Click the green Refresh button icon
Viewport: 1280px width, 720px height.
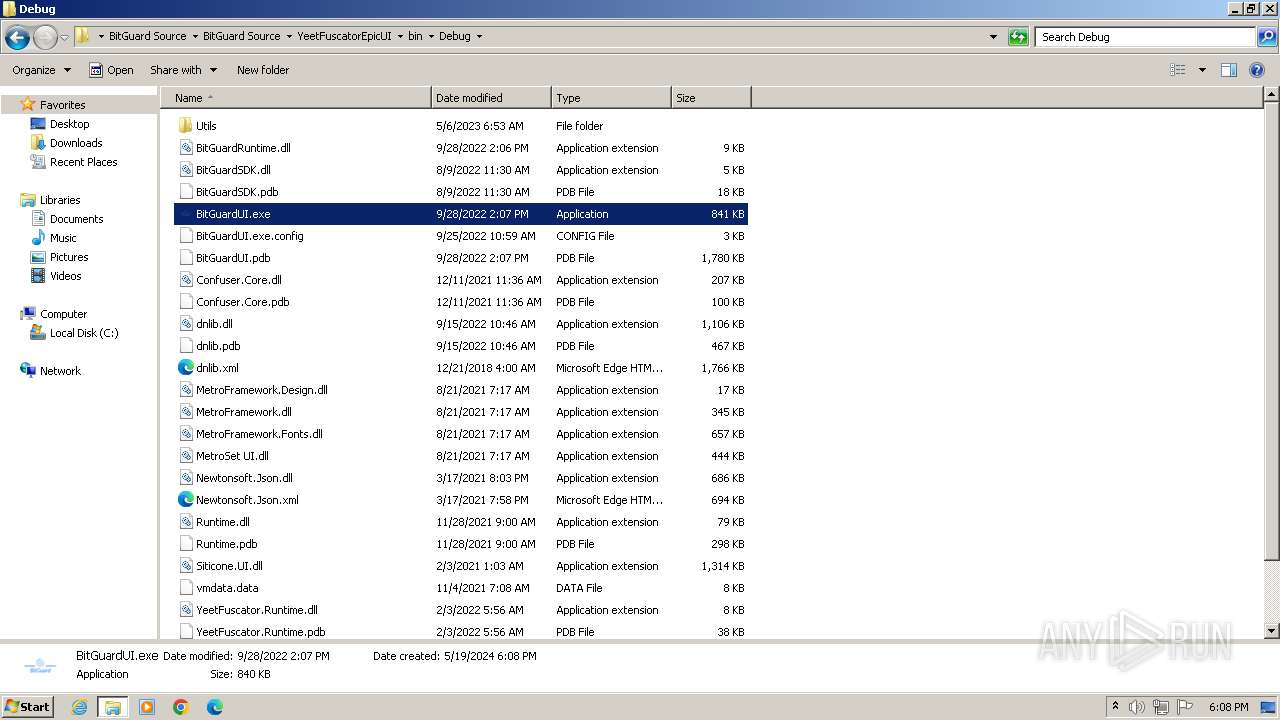[1018, 37]
